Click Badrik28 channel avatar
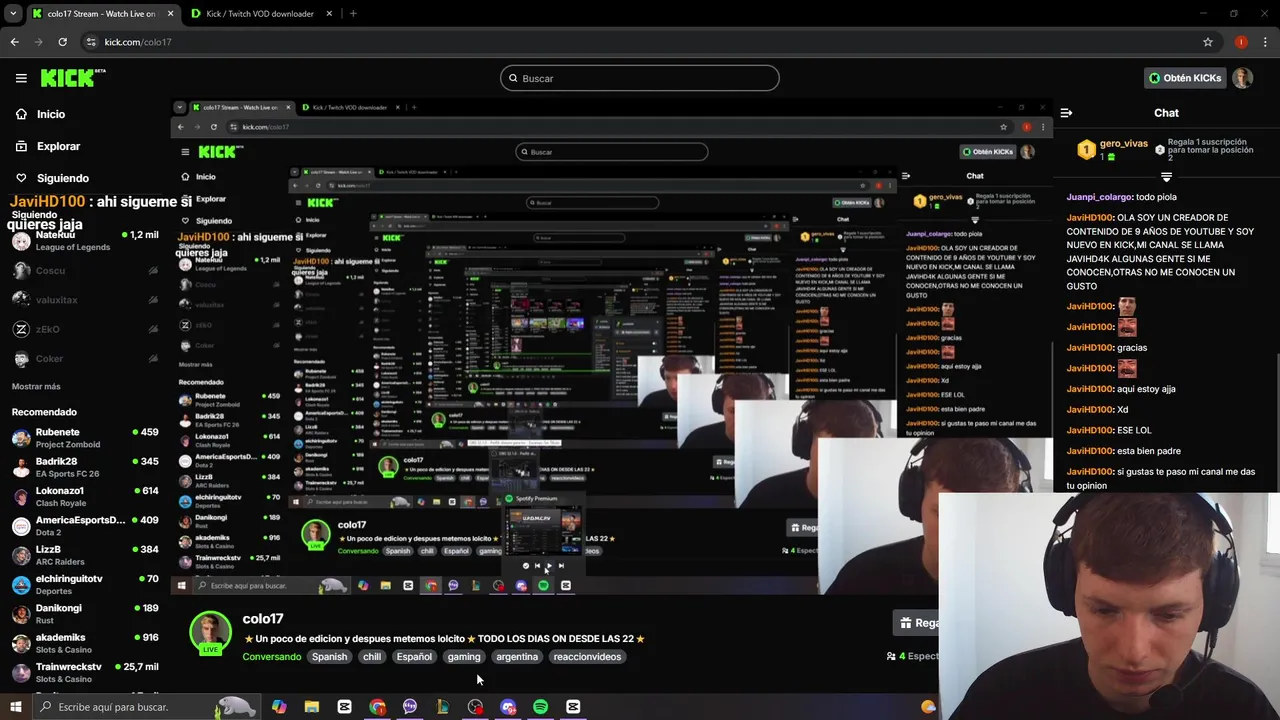This screenshot has height=720, width=1280. point(21,467)
